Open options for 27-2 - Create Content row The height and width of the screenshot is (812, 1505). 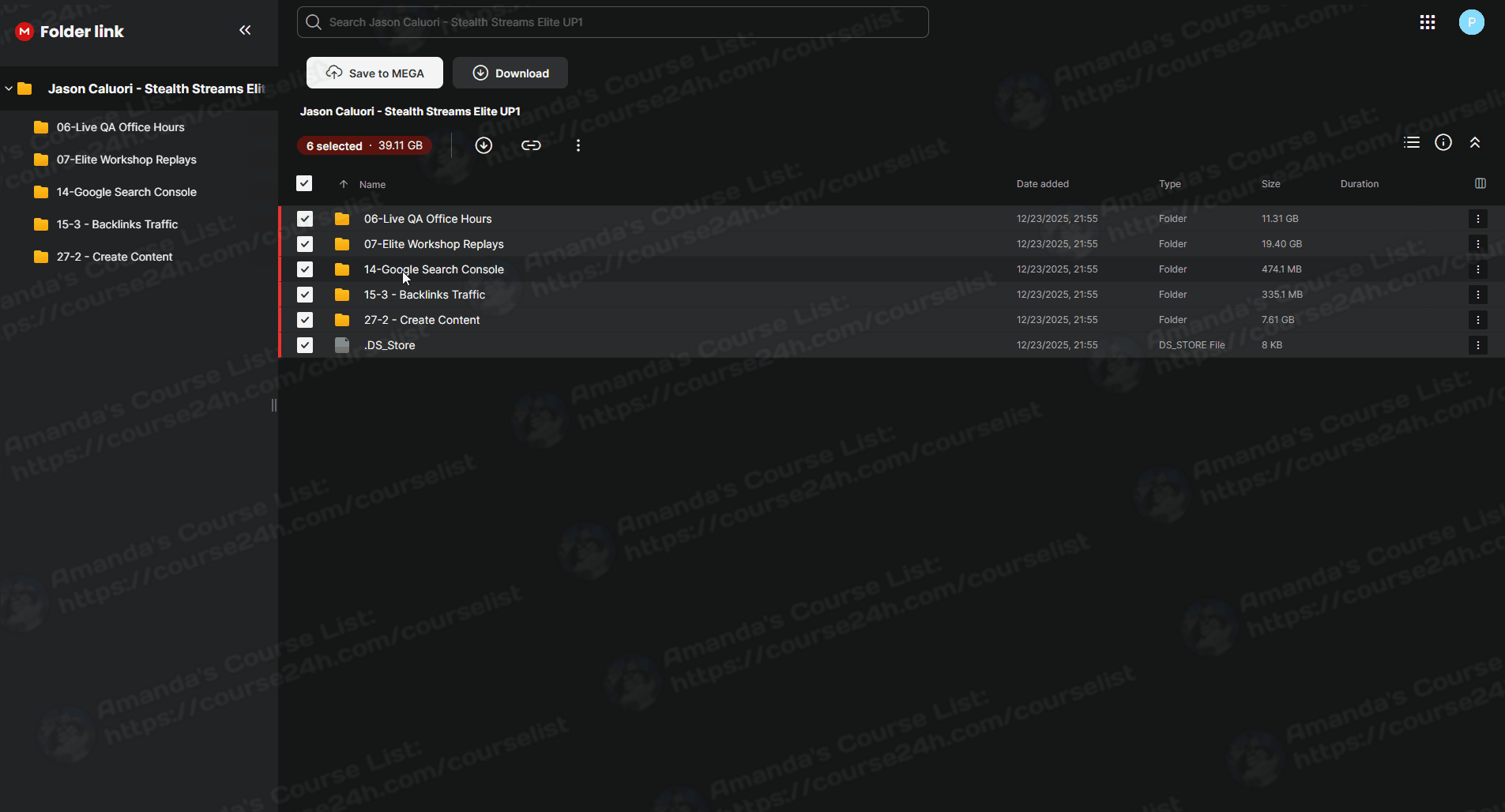[x=1478, y=320]
